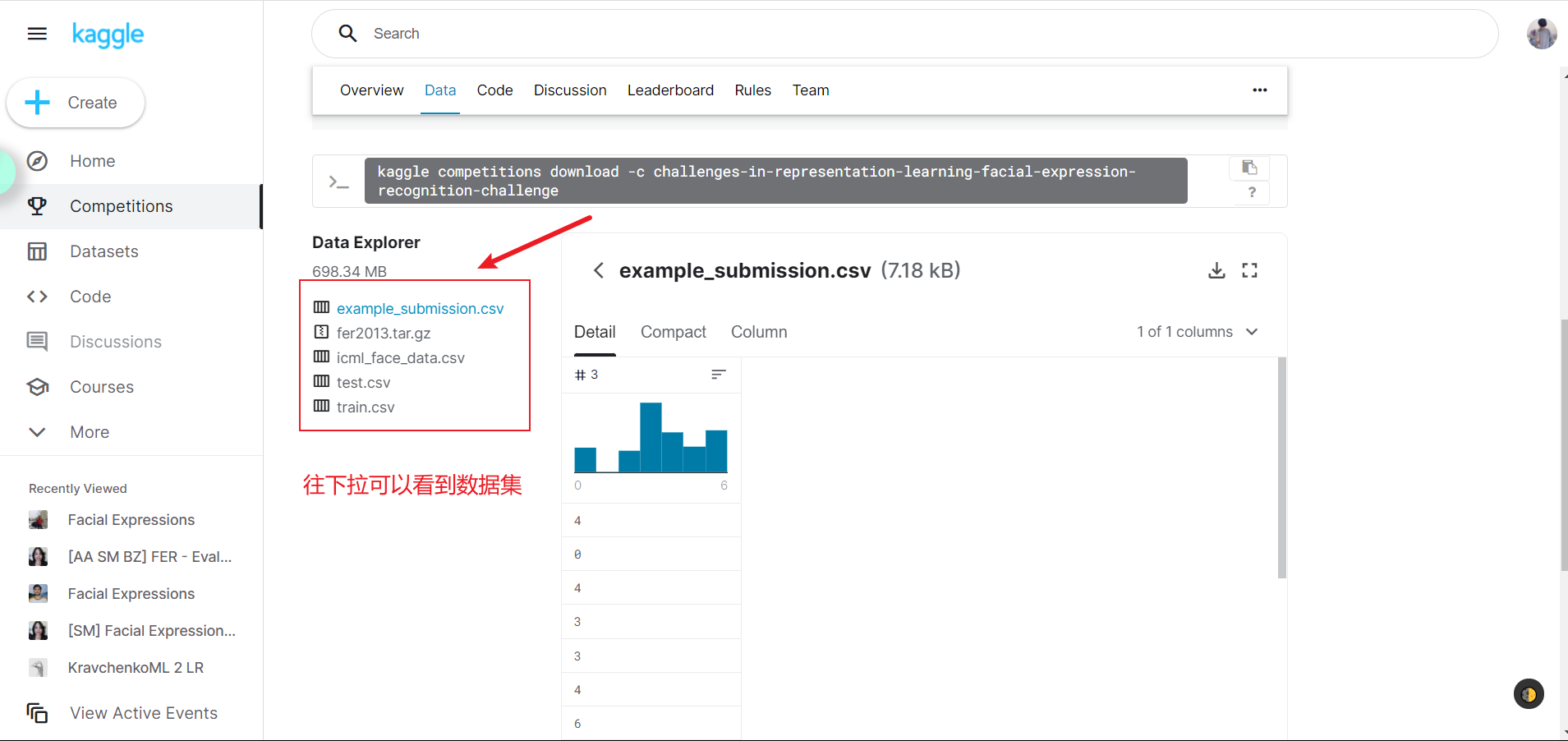Click the View Active Events icon
The image size is (1568, 741).
tap(37, 713)
